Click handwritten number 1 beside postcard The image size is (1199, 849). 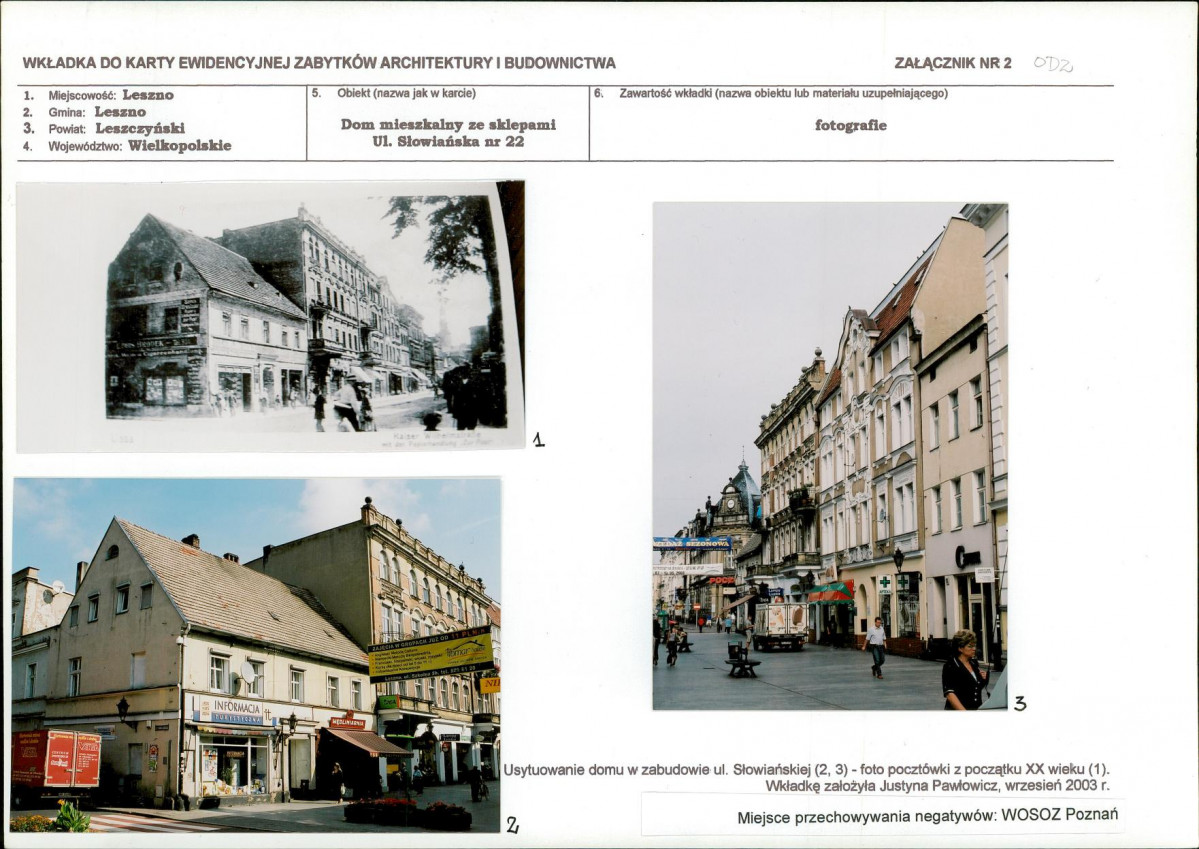tap(538, 439)
